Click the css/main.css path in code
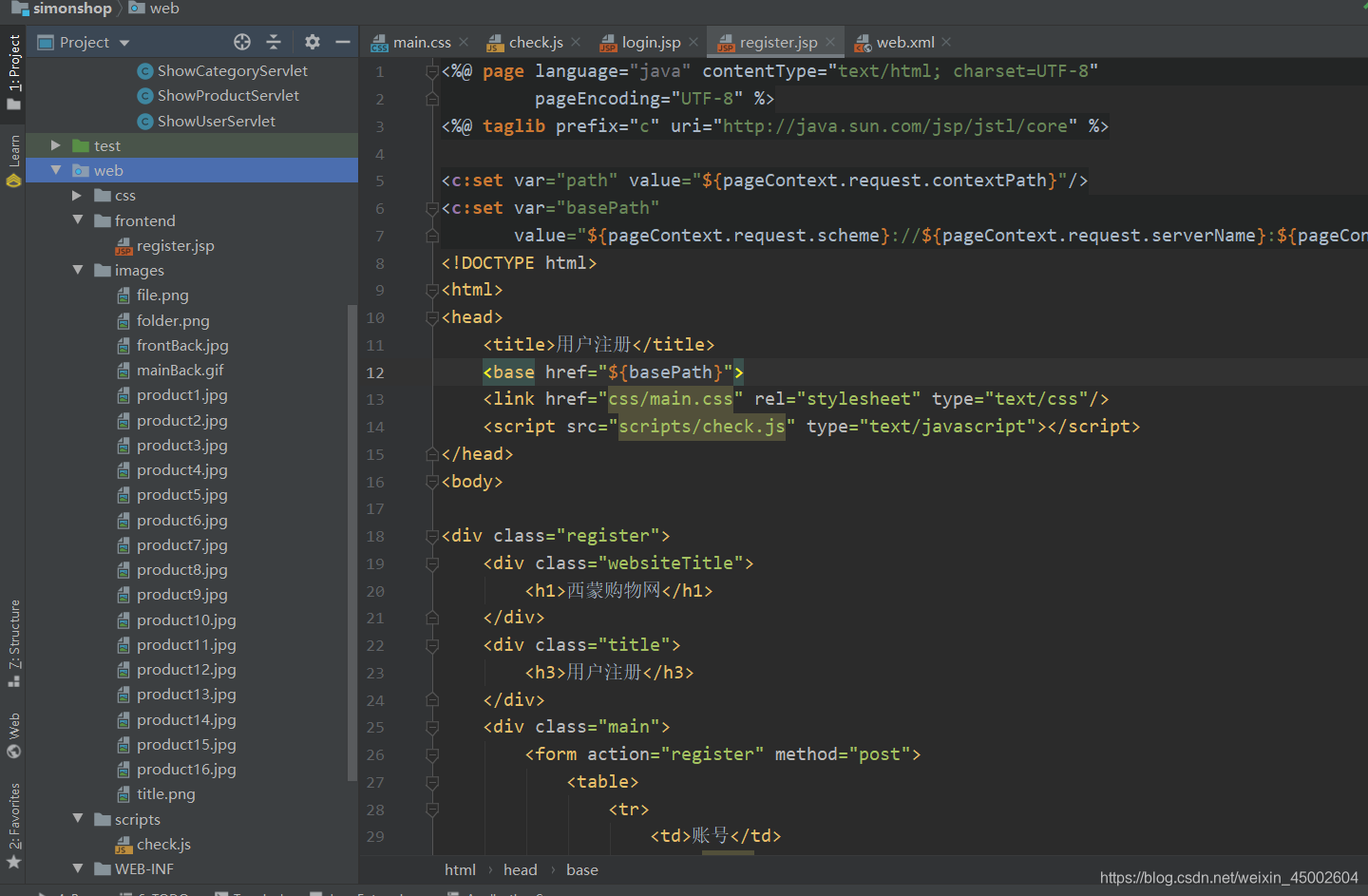 click(x=671, y=399)
